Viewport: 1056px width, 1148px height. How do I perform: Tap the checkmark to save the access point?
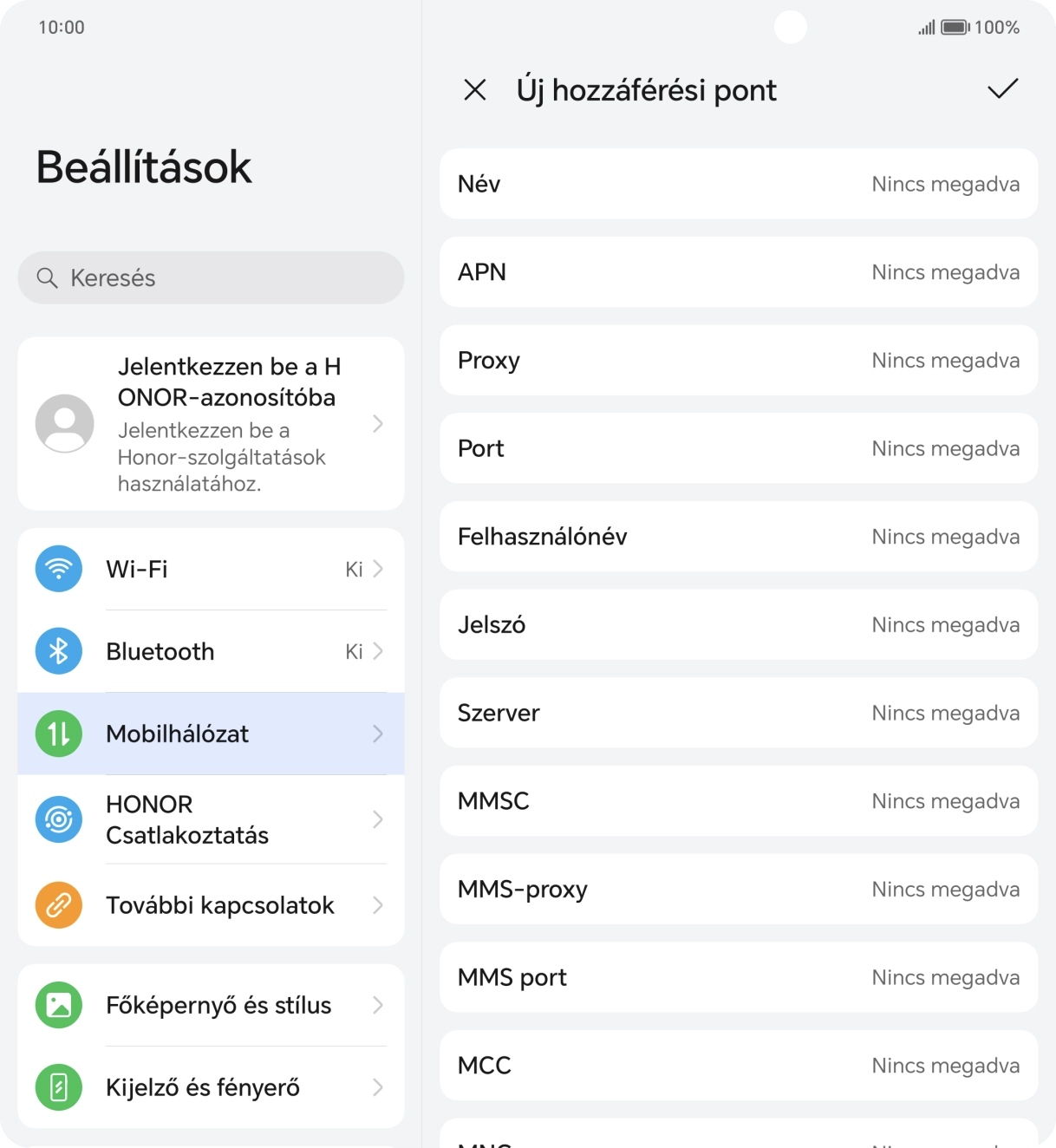pyautogui.click(x=1002, y=89)
